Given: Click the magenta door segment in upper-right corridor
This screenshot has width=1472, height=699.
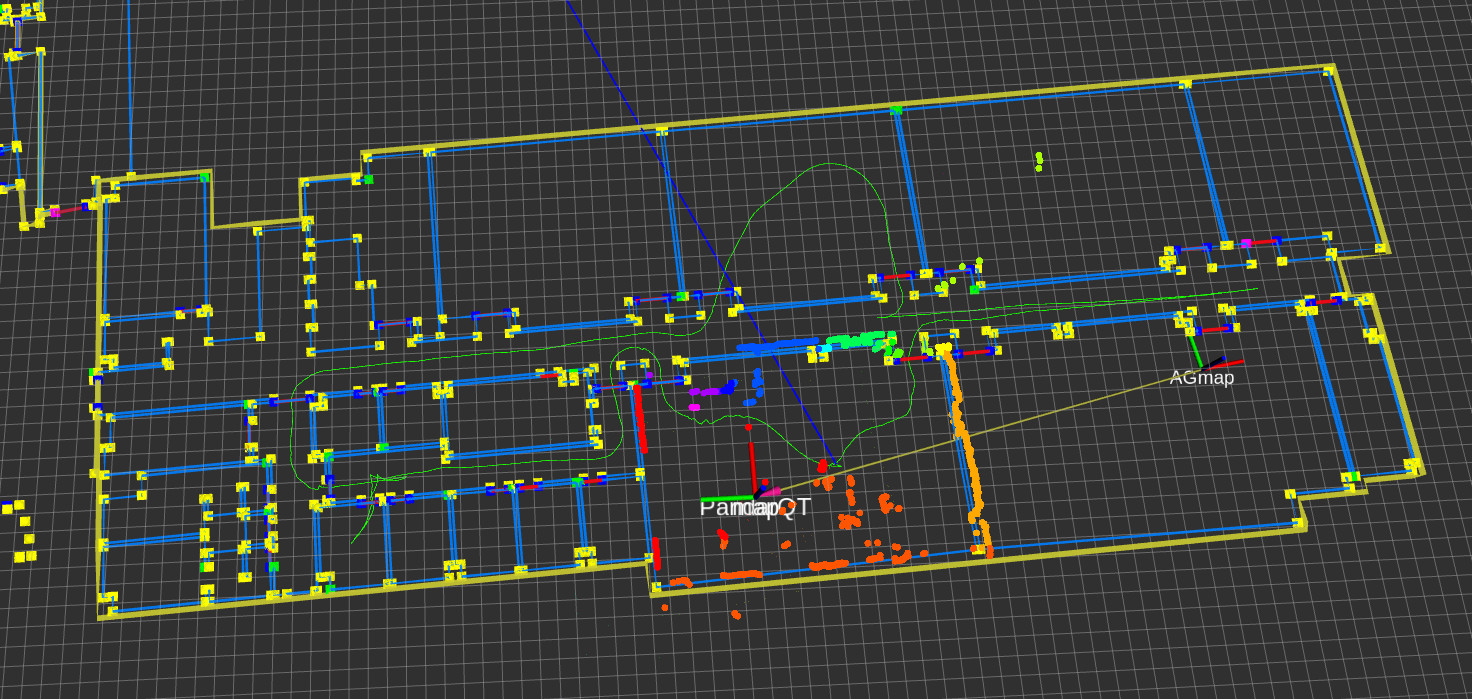Looking at the screenshot, I should (x=1246, y=243).
